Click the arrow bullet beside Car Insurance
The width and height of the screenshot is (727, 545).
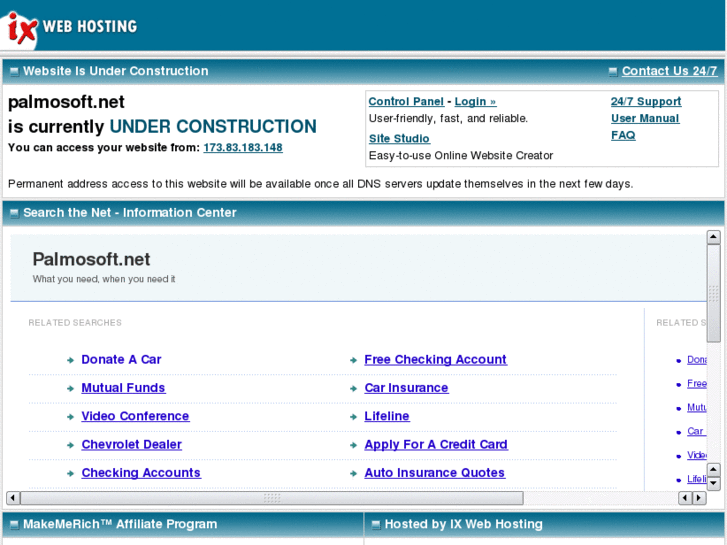click(353, 389)
